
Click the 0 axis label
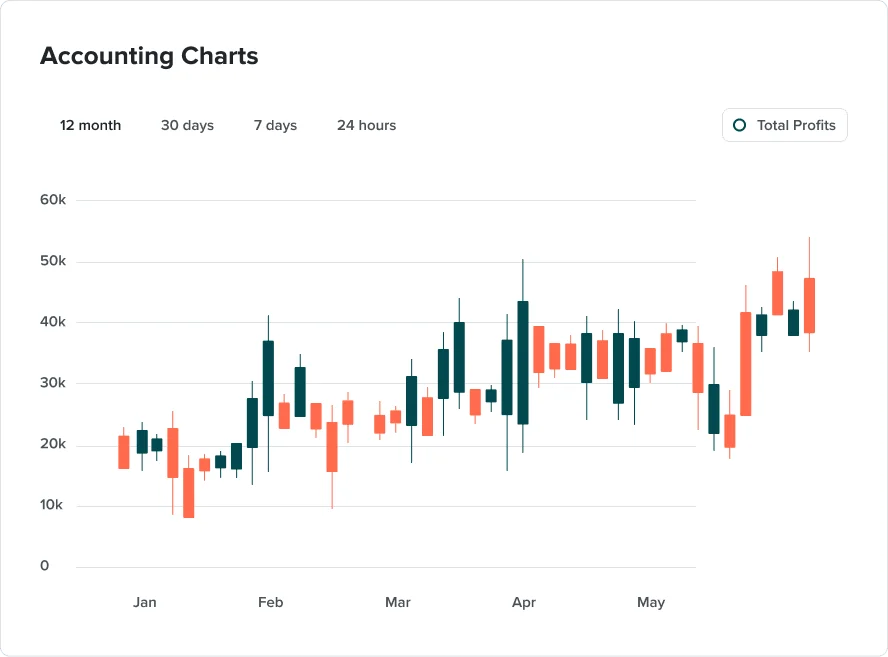45,565
